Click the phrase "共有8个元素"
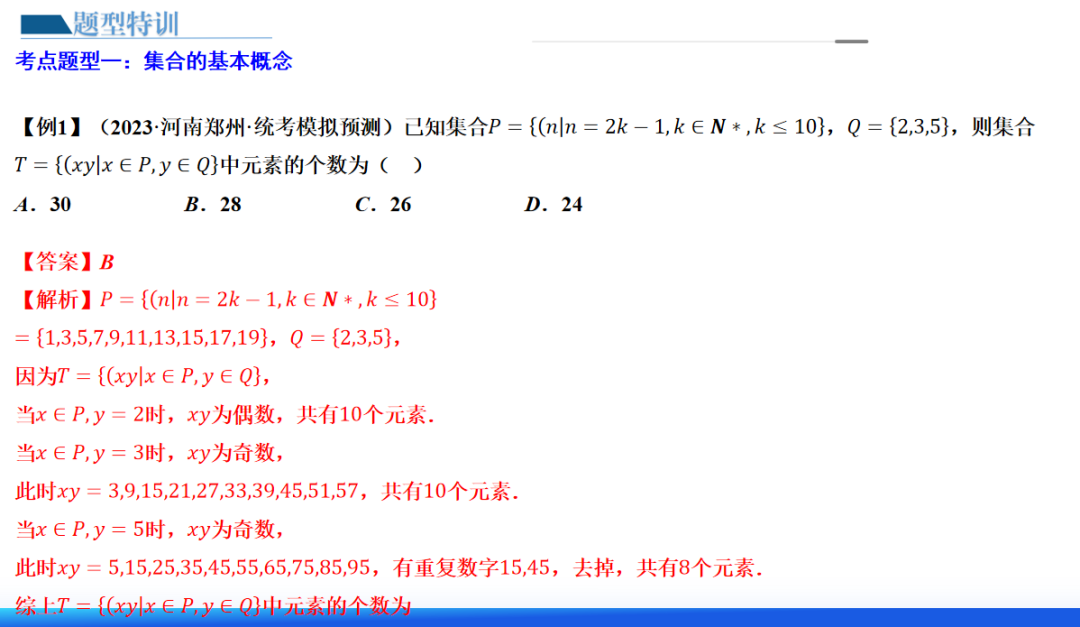Viewport: 1080px width, 627px height. (696, 568)
